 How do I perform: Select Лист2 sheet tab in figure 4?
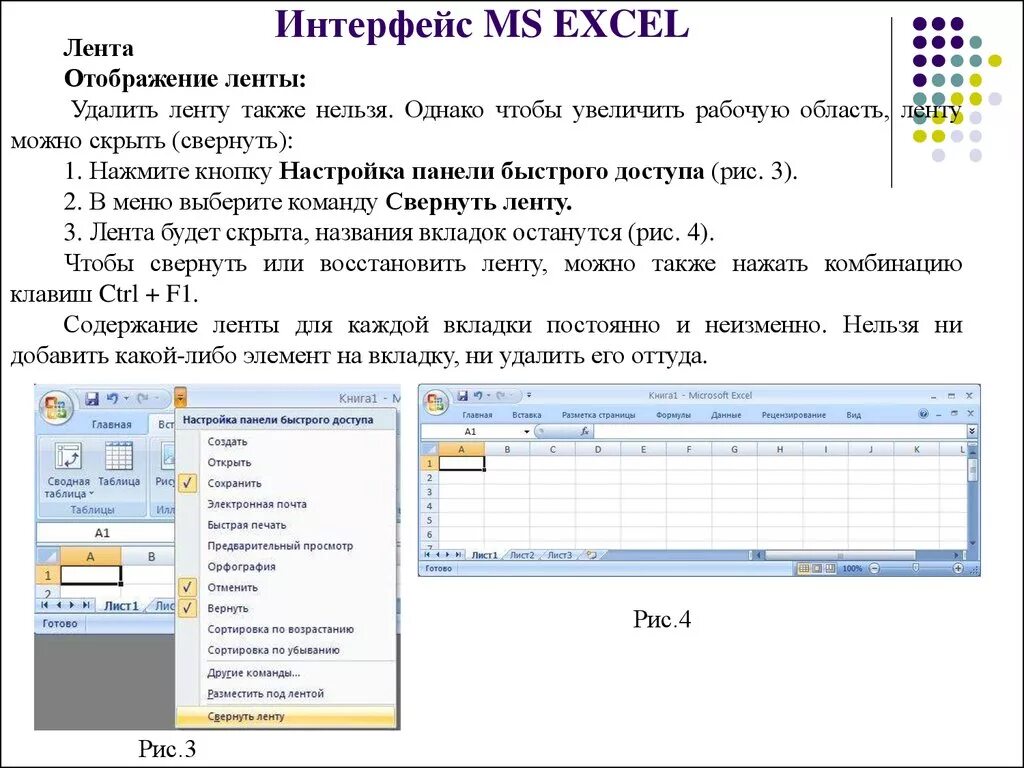[522, 555]
